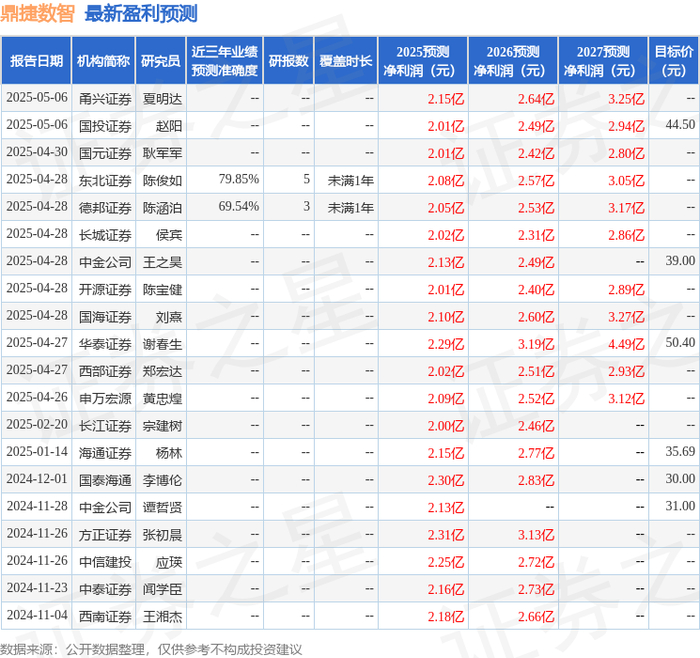Click the 研报数 column header

[288, 61]
